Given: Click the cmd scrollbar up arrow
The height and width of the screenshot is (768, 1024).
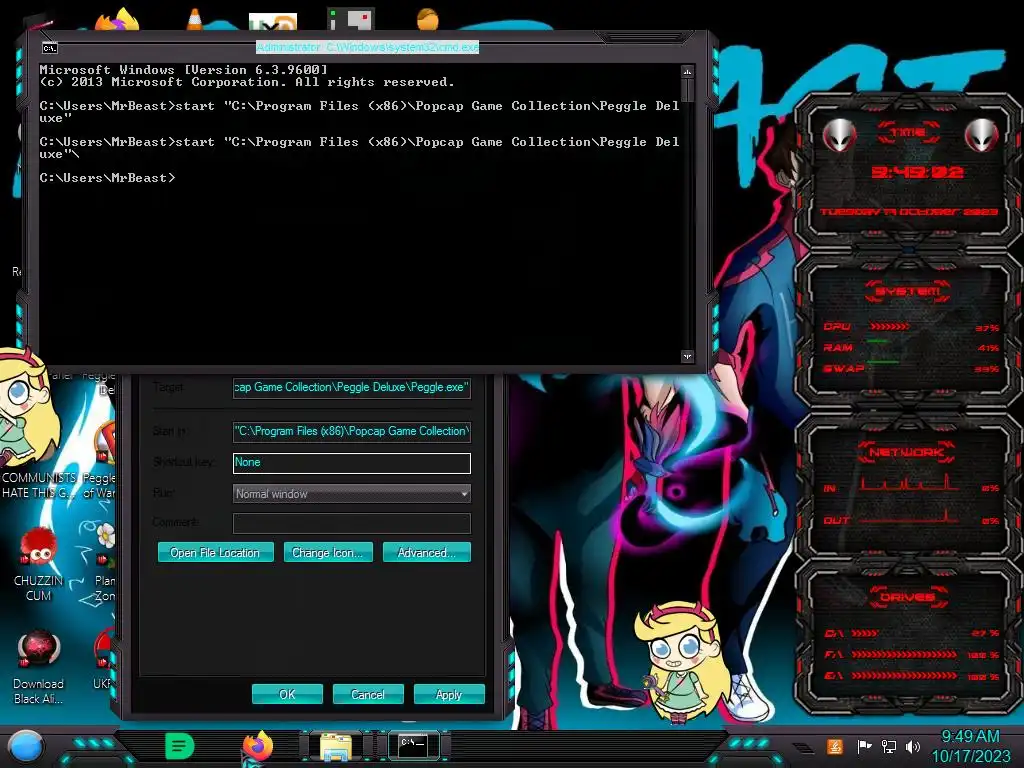Looking at the screenshot, I should pos(687,71).
